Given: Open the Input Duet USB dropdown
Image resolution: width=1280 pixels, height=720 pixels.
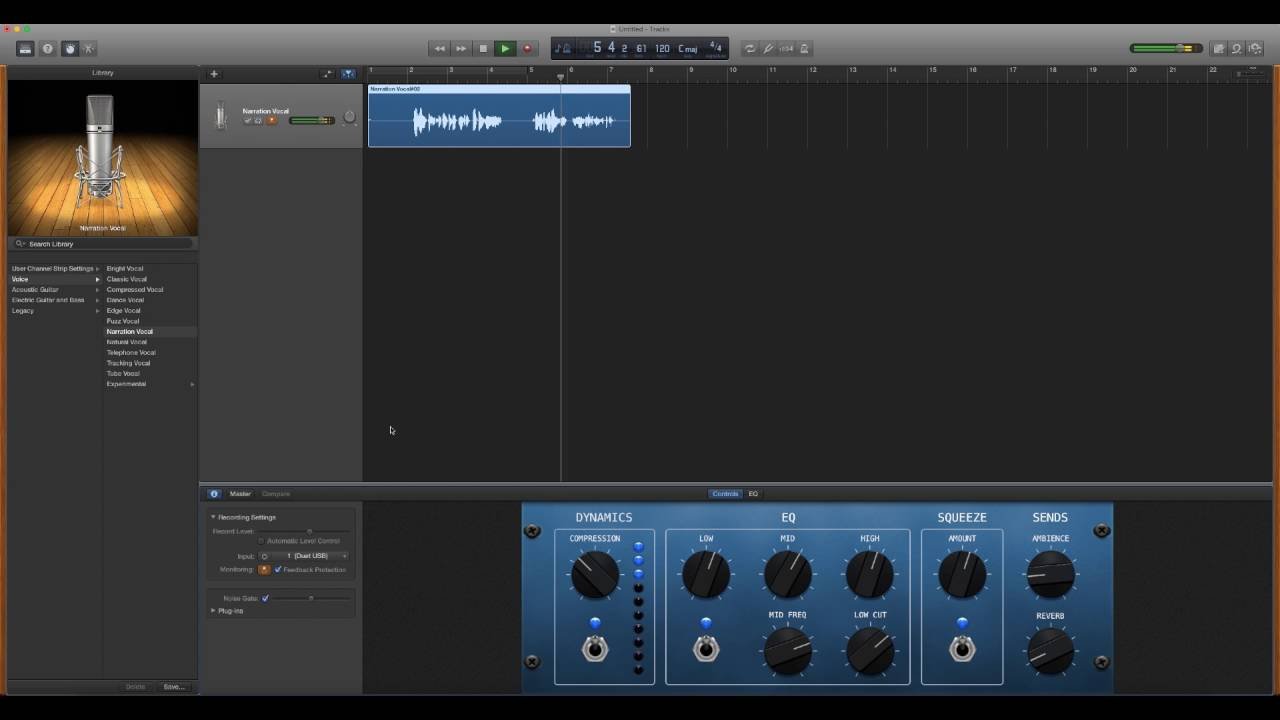Looking at the screenshot, I should point(305,556).
